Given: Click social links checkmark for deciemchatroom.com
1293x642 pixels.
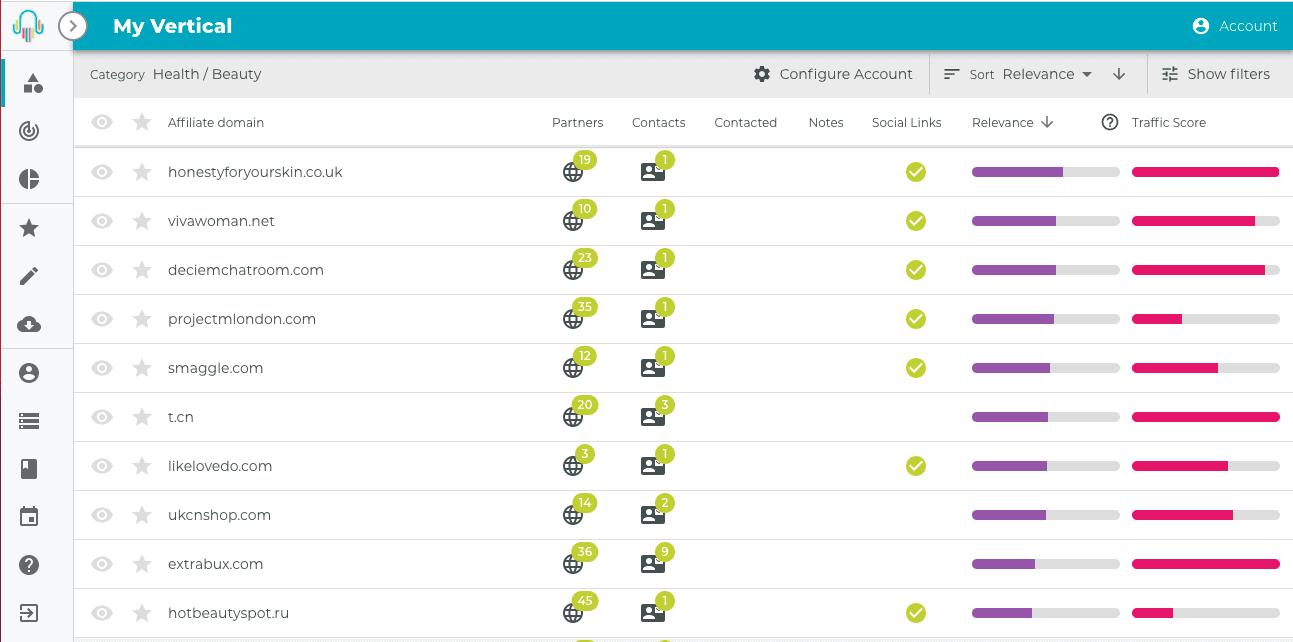Looking at the screenshot, I should 916,270.
